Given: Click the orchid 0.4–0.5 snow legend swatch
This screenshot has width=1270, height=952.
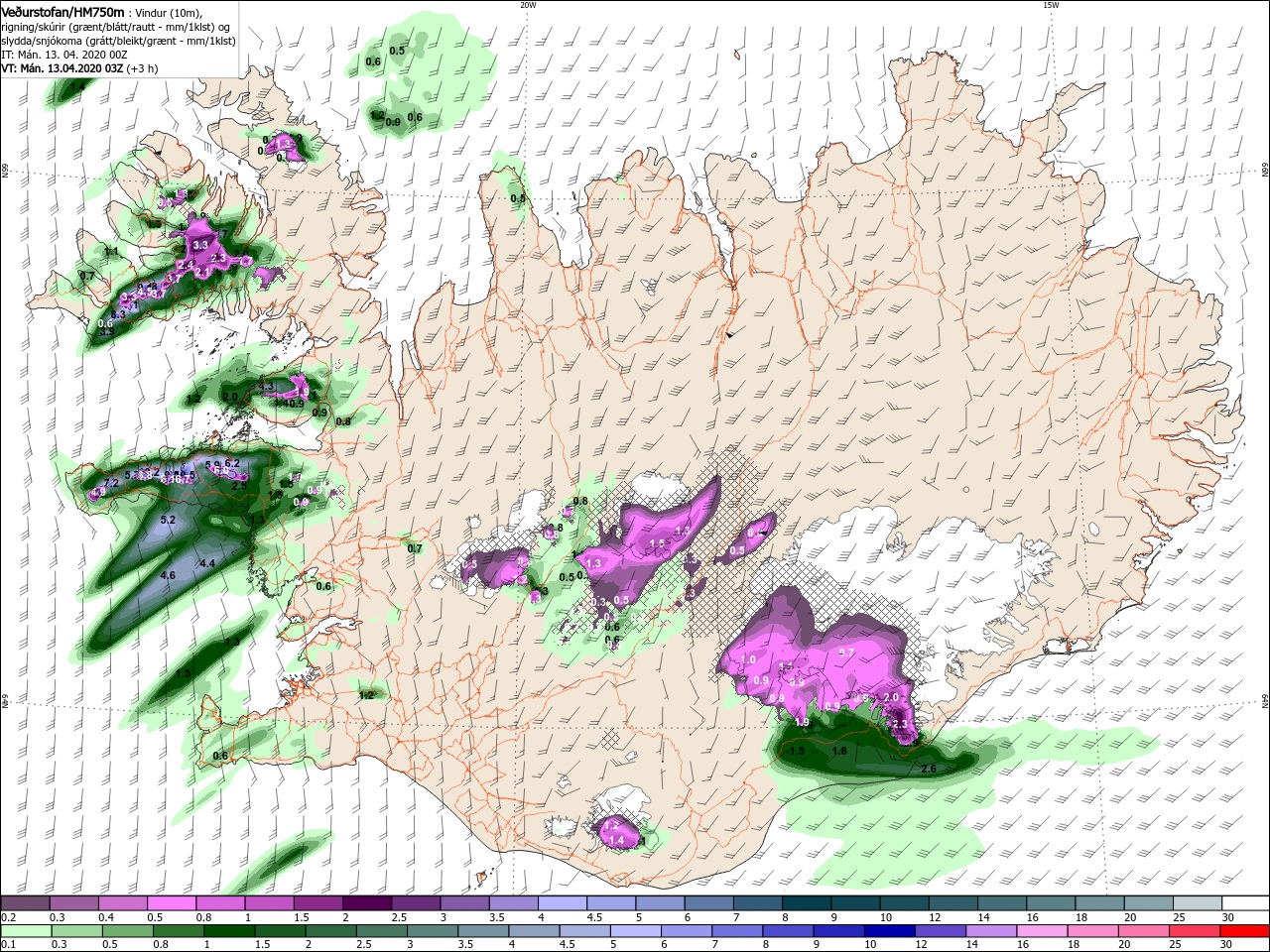Looking at the screenshot, I should pos(123,904).
